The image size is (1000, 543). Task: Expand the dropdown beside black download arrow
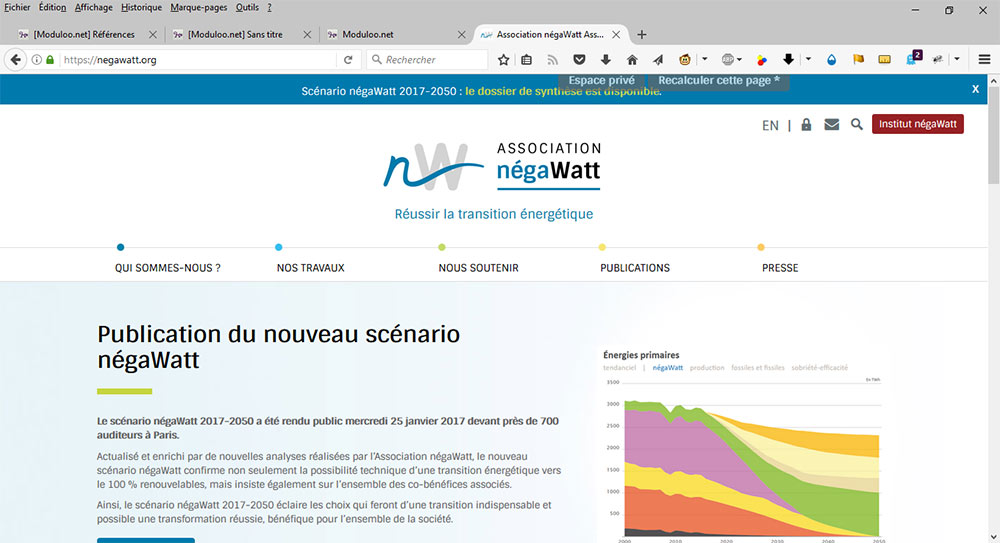[808, 59]
